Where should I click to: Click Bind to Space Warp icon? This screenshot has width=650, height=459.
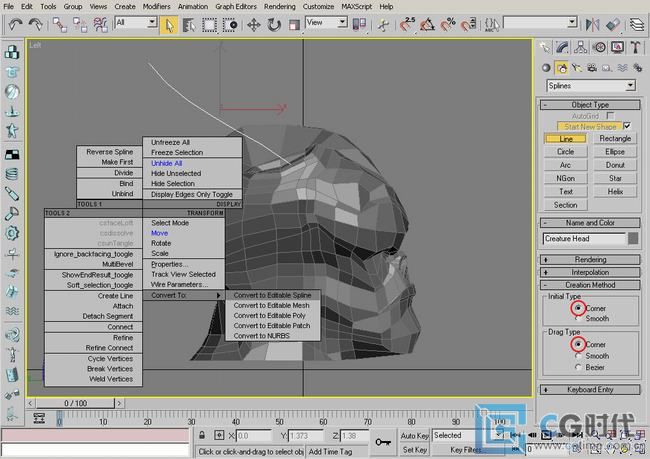click(101, 25)
